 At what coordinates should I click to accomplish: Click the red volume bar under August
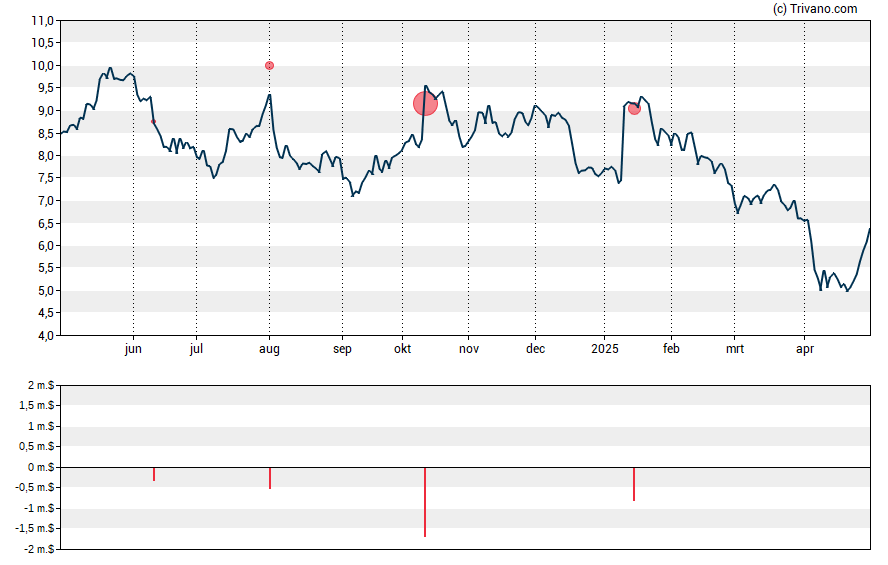coord(270,478)
